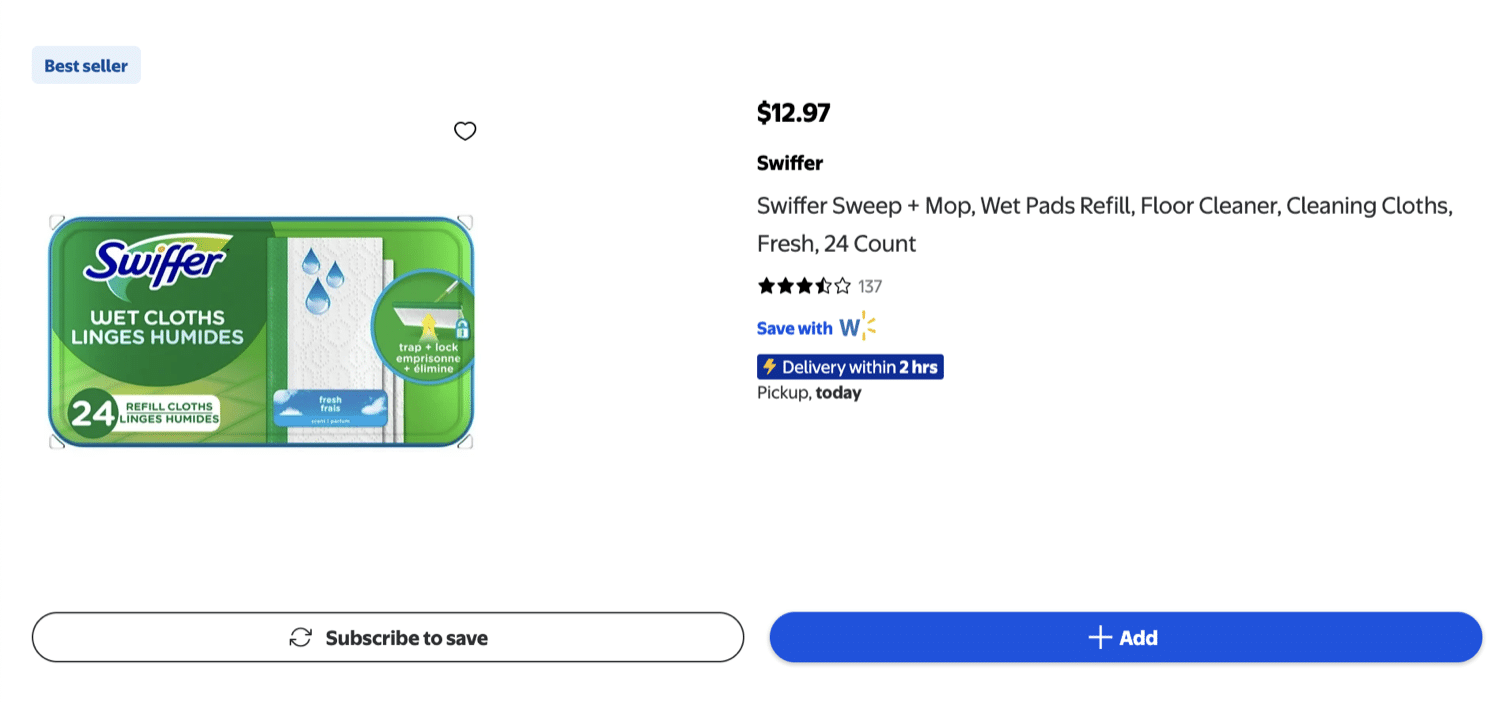The image size is (1500, 702).
Task: Click the 24 count circle on the package
Action: pyautogui.click(x=92, y=413)
